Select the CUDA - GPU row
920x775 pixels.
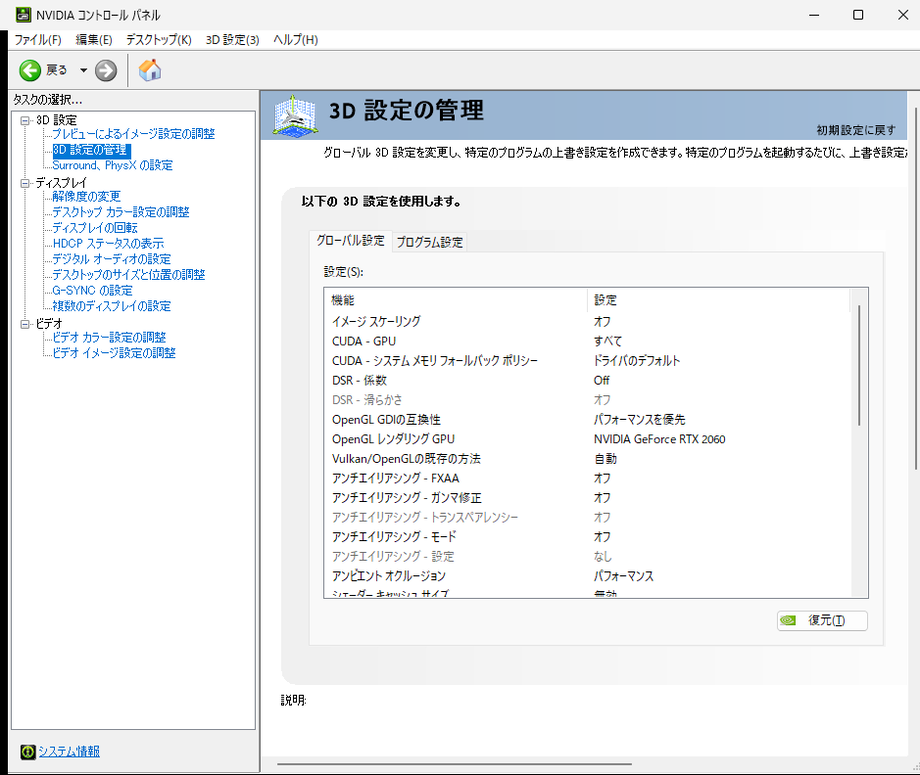[587, 341]
